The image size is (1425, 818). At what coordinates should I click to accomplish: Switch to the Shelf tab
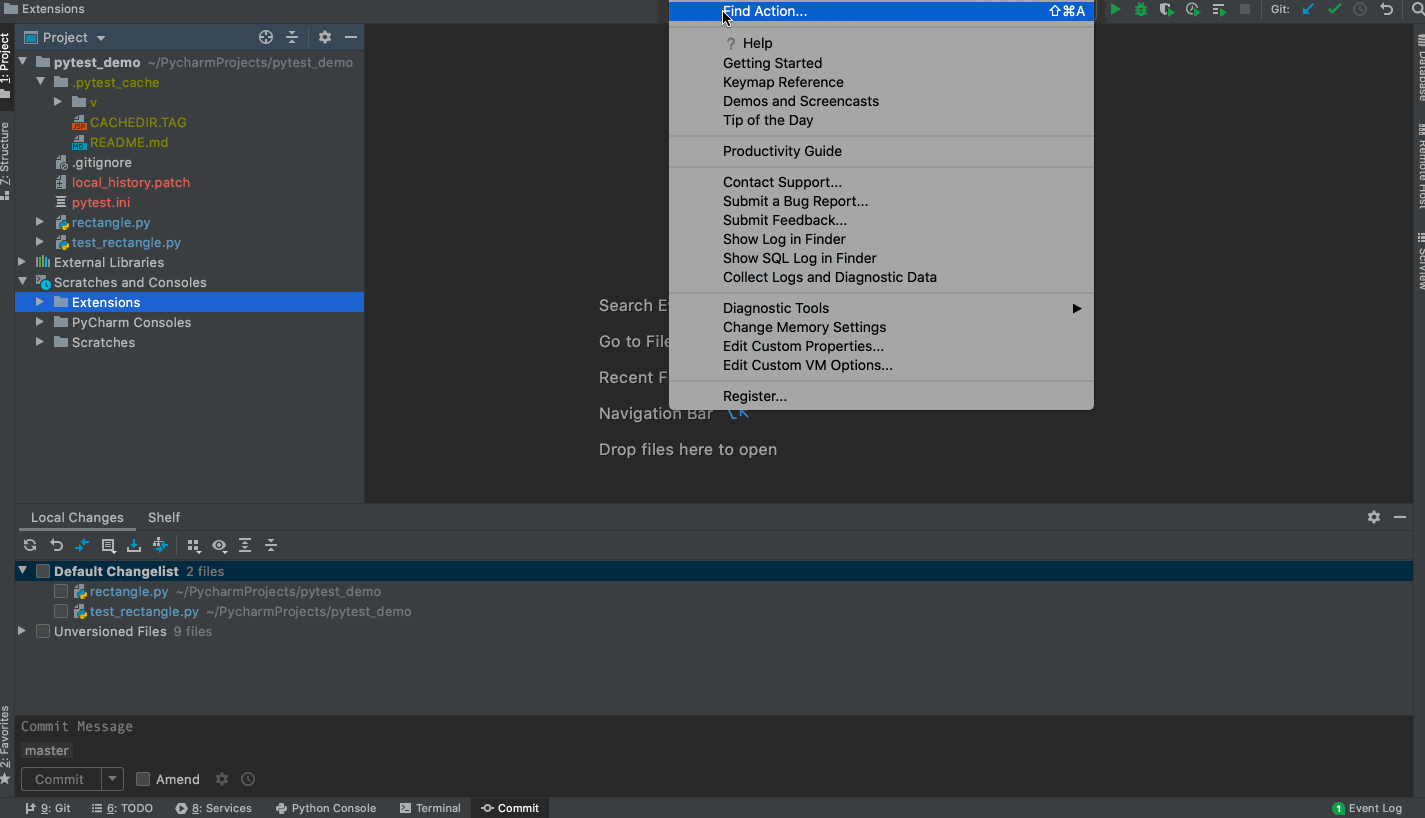164,517
